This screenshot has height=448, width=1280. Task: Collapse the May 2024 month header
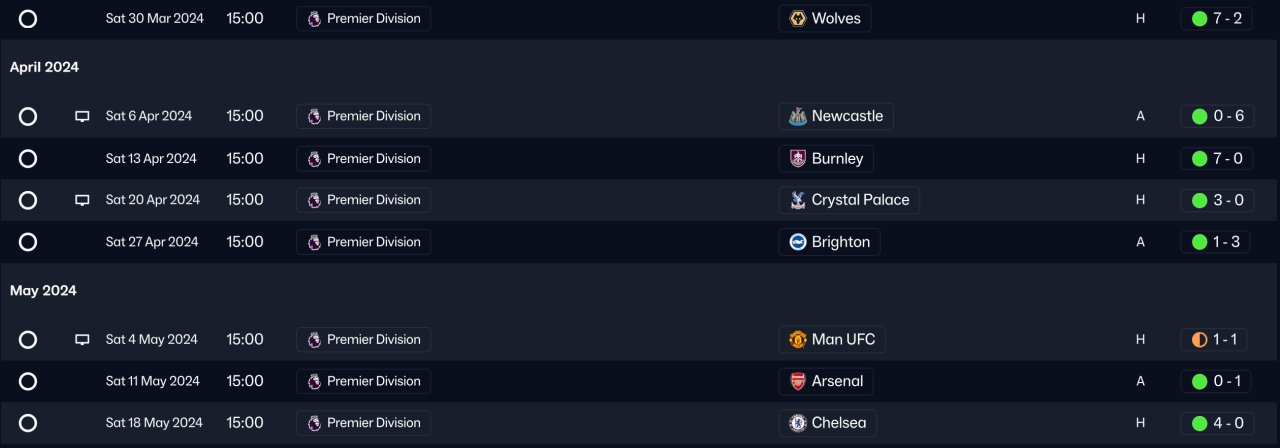point(43,291)
